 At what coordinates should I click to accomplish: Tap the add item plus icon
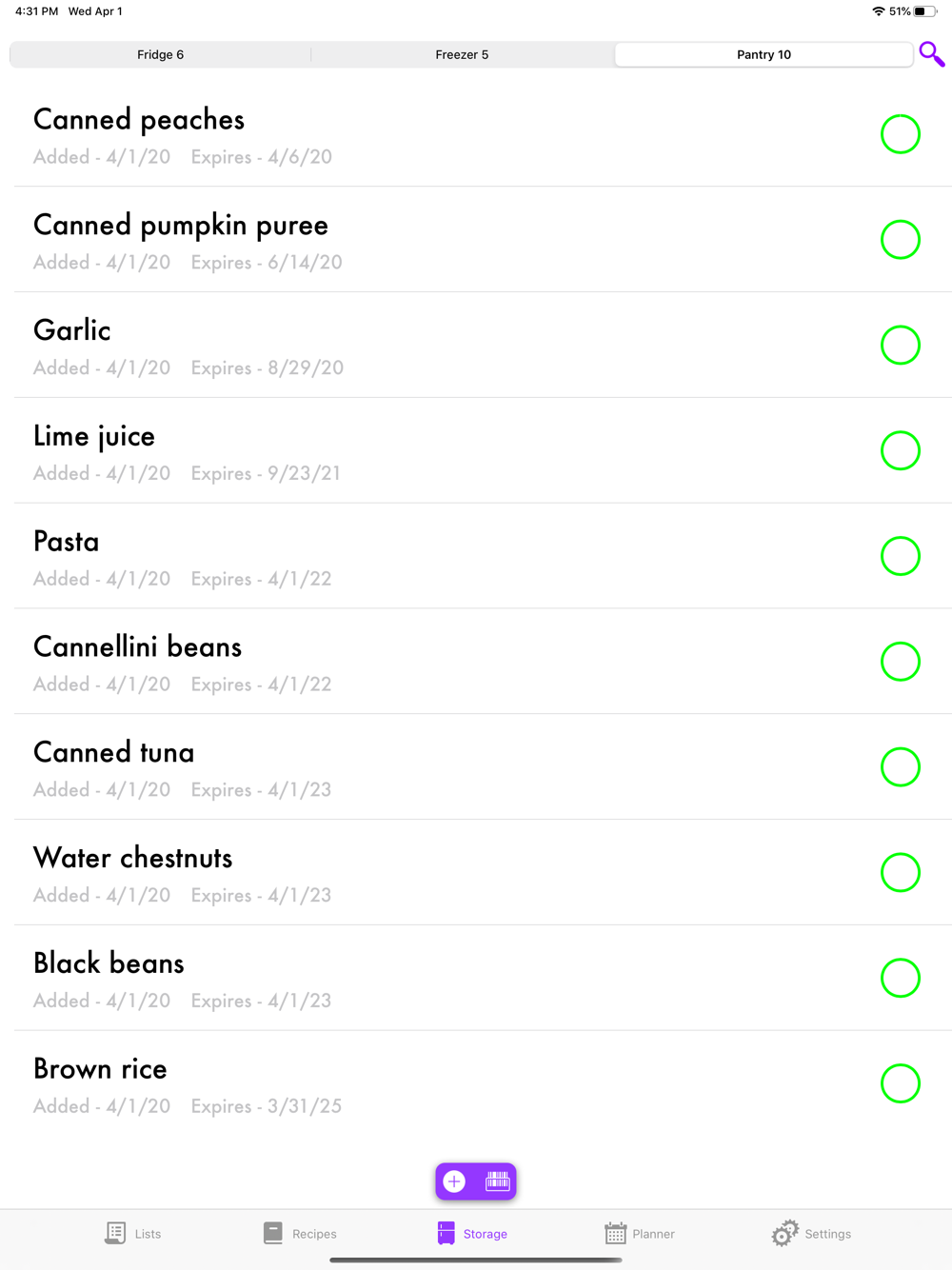coord(455,1181)
